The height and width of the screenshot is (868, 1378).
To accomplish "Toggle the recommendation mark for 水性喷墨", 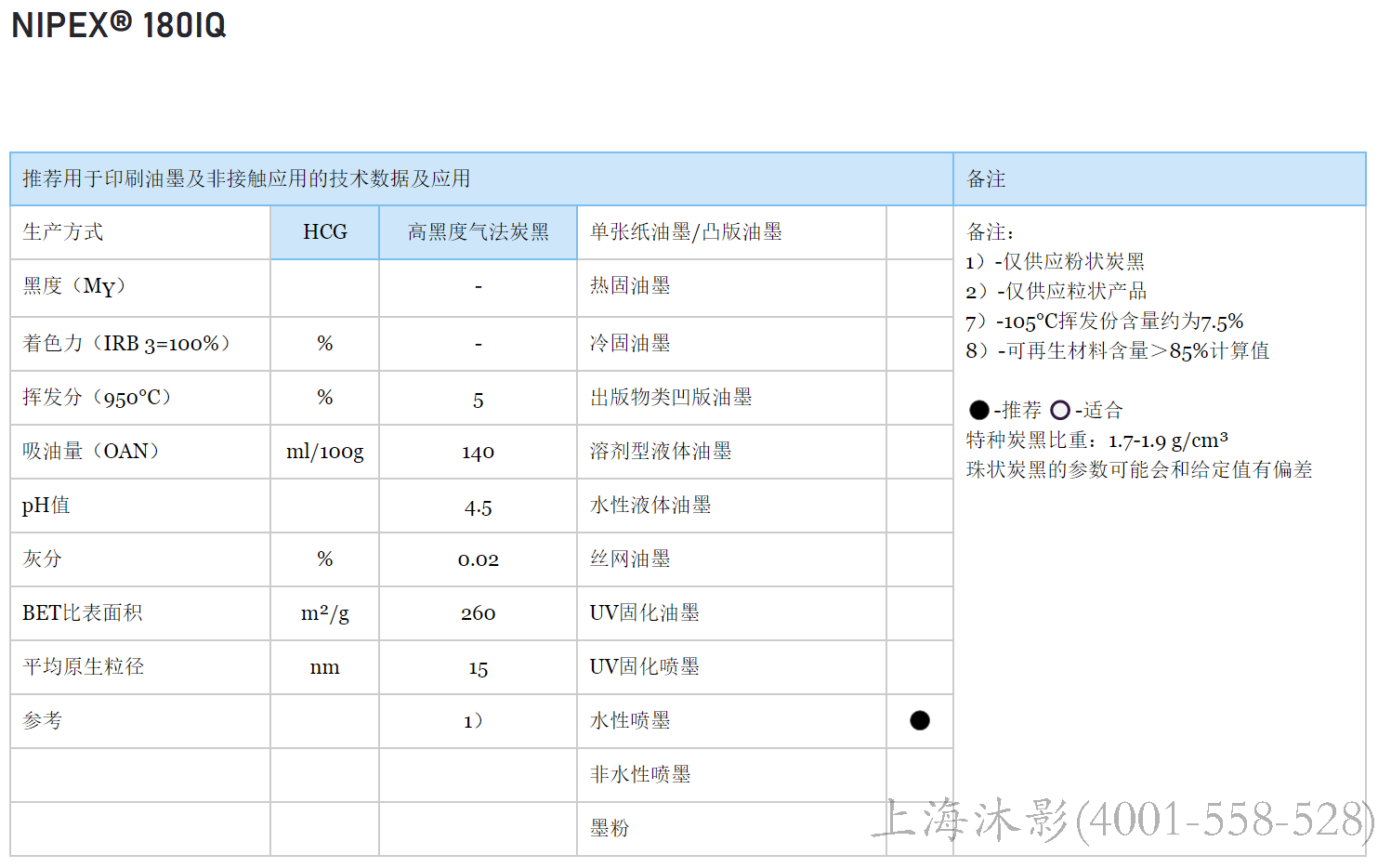I will click(920, 720).
